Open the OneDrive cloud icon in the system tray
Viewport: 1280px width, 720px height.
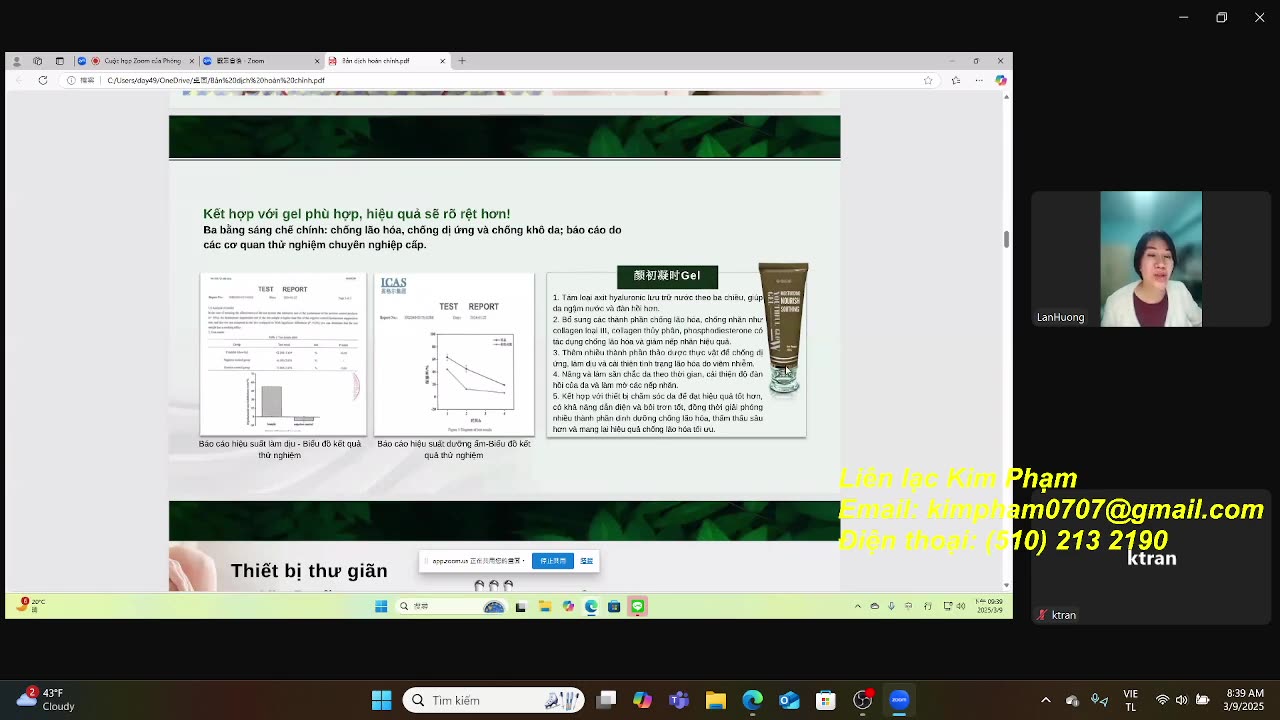(1072, 700)
